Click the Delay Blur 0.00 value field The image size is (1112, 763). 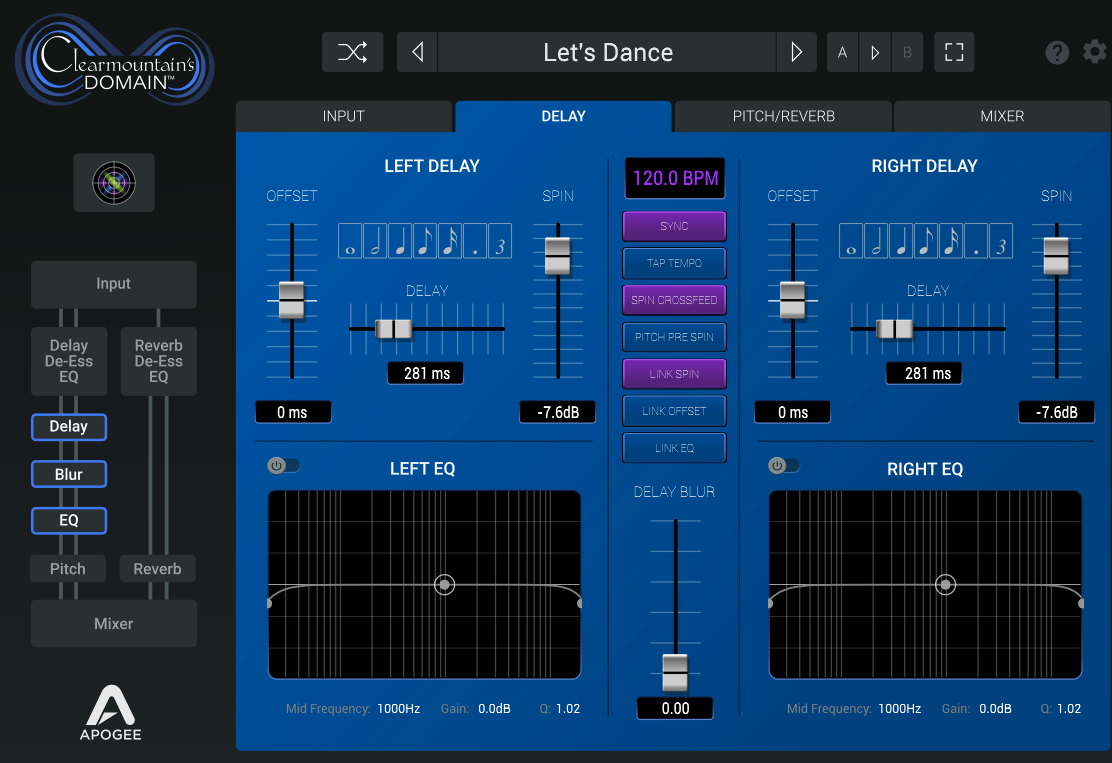click(675, 708)
